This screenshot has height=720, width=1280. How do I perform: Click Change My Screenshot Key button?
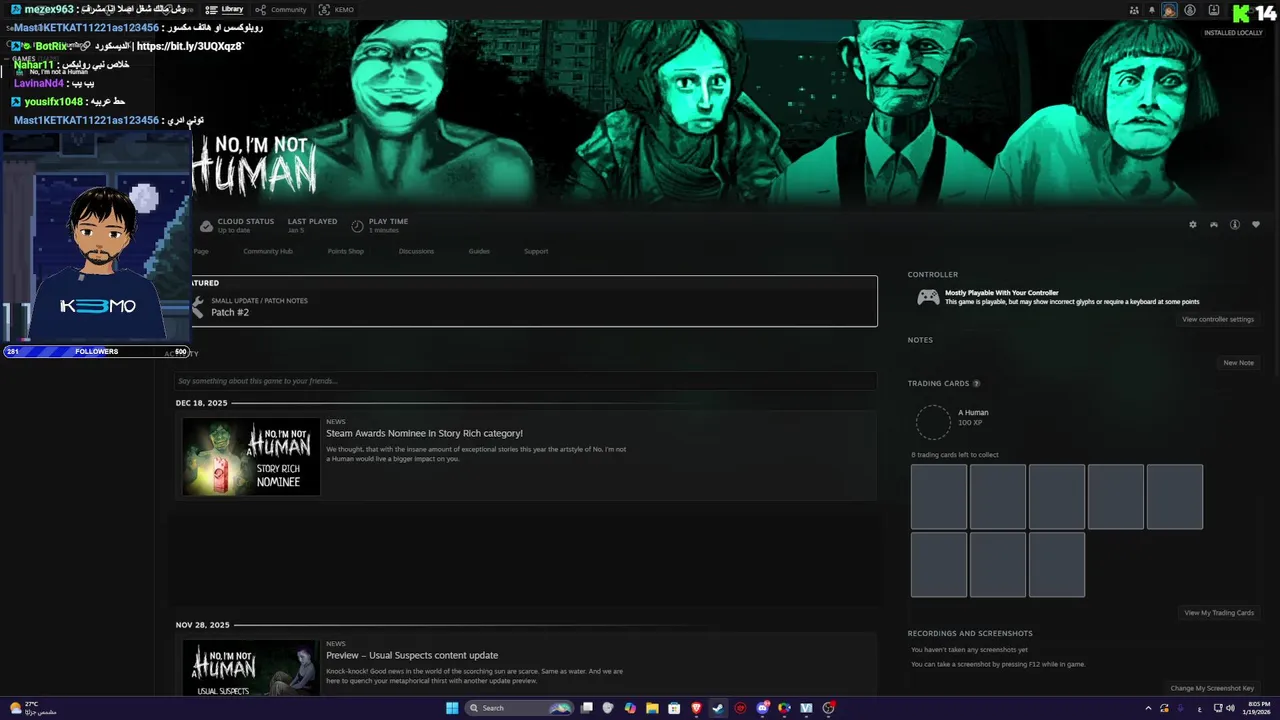[x=1212, y=688]
